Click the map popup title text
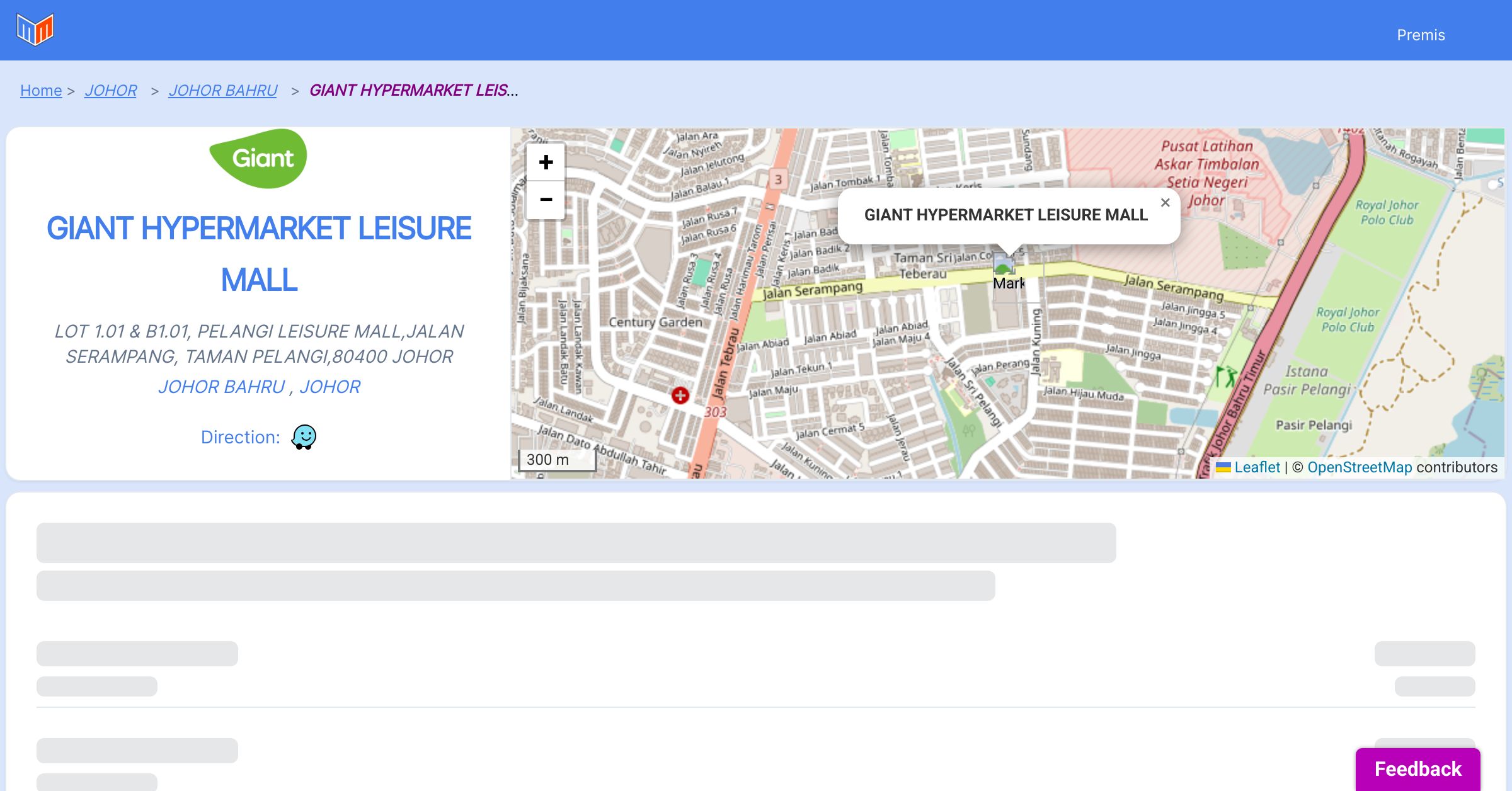The image size is (1512, 791). 1006,215
